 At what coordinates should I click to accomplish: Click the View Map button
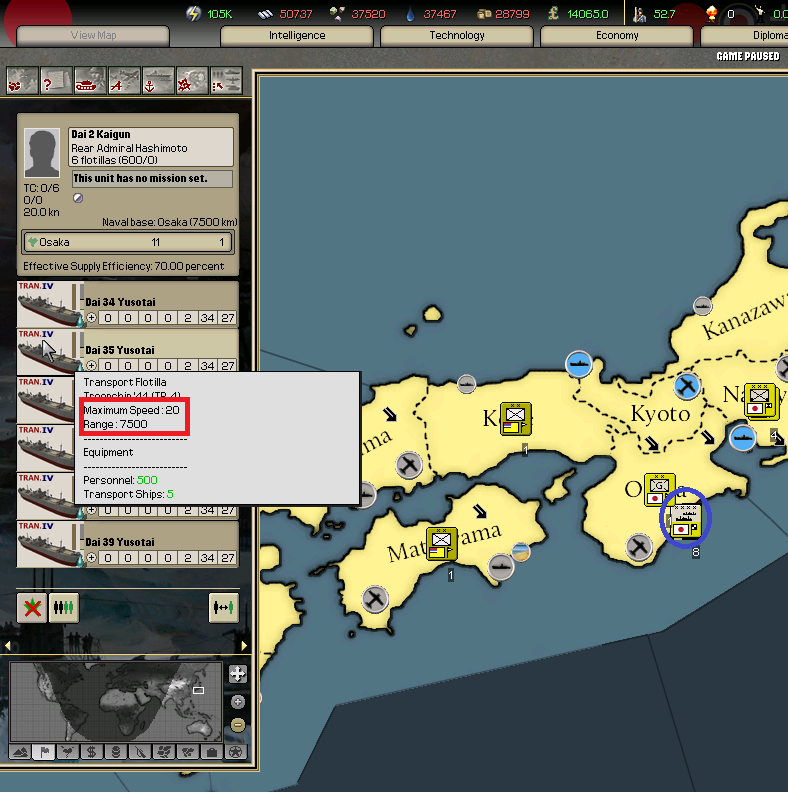[93, 36]
